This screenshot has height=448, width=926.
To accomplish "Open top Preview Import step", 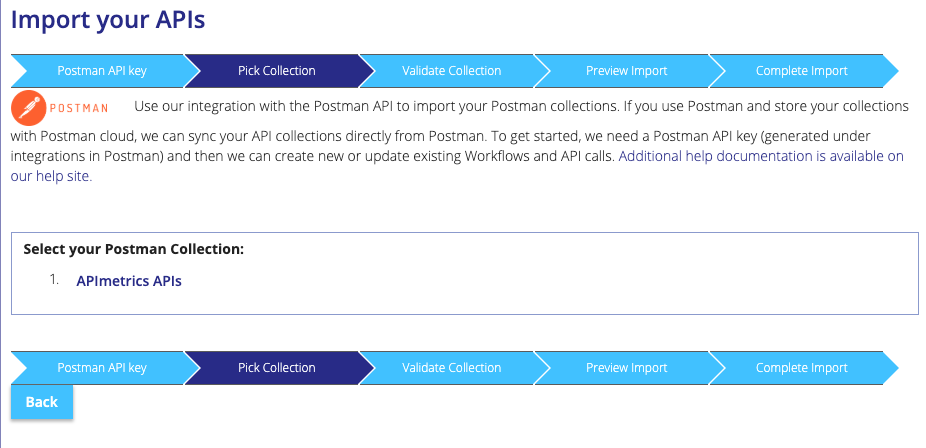I will click(x=626, y=71).
